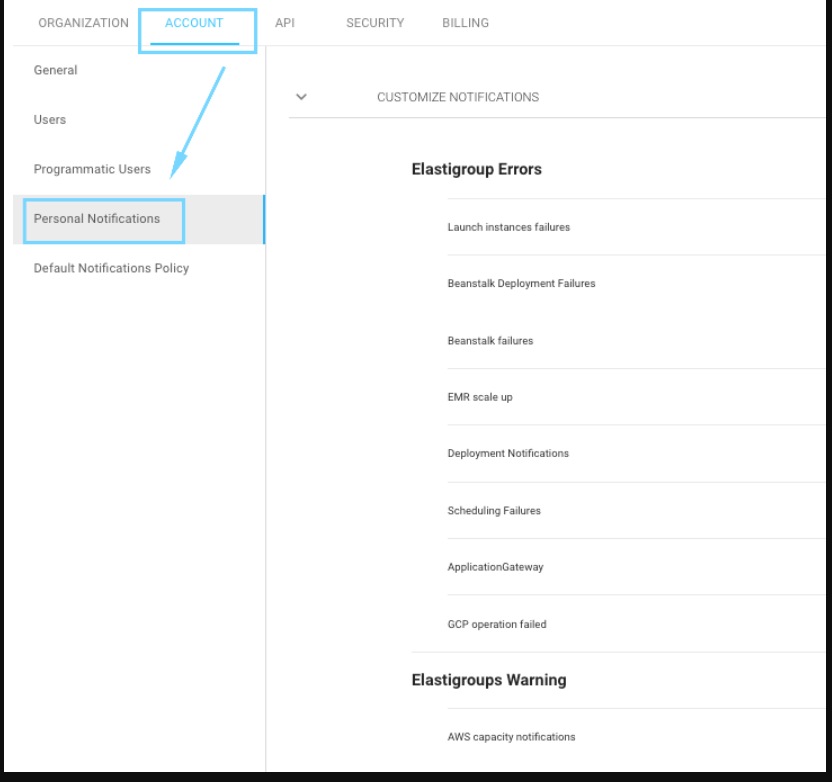The height and width of the screenshot is (782, 832).
Task: Open Default Notifications Policy
Action: 111,268
